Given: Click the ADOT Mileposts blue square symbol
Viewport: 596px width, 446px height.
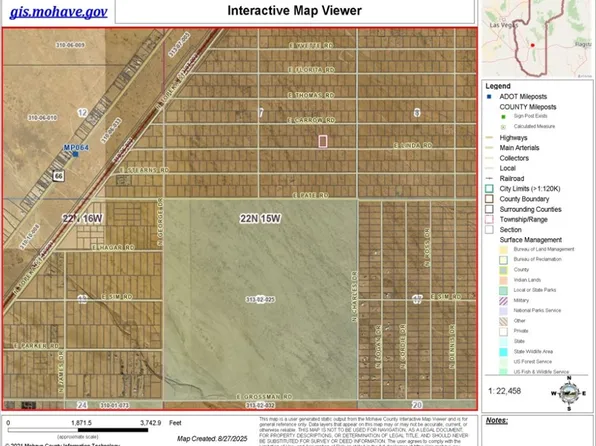Looking at the screenshot, I should pyautogui.click(x=489, y=97).
